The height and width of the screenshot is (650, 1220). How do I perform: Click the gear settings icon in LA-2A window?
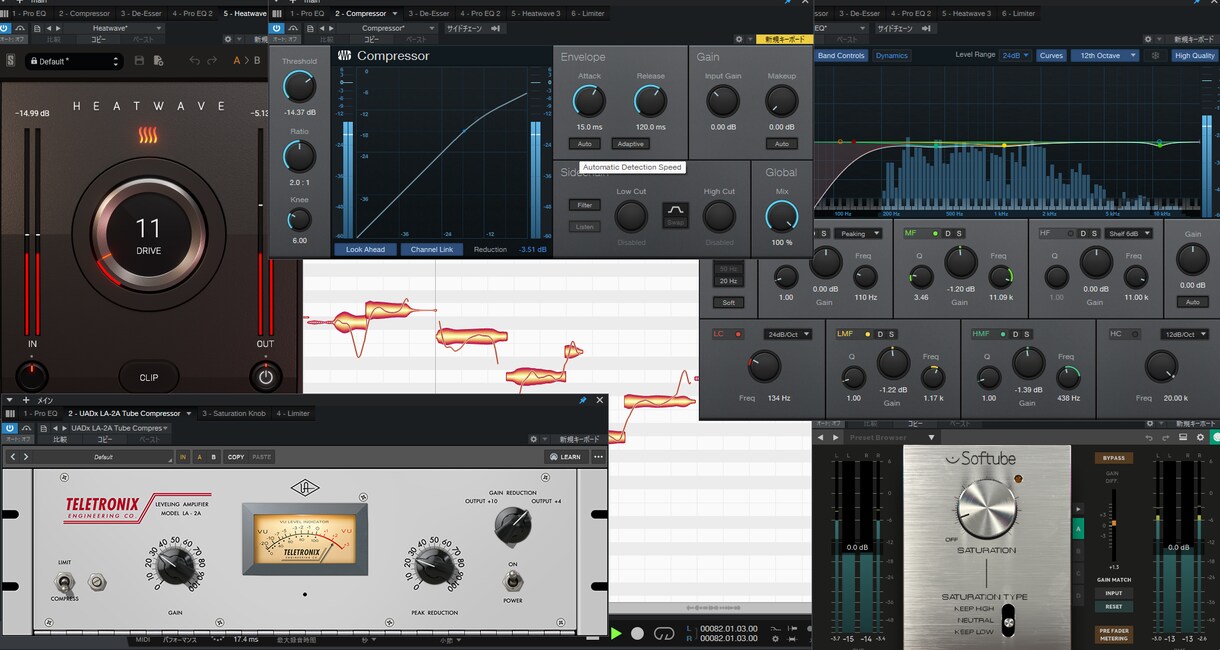pyautogui.click(x=534, y=439)
